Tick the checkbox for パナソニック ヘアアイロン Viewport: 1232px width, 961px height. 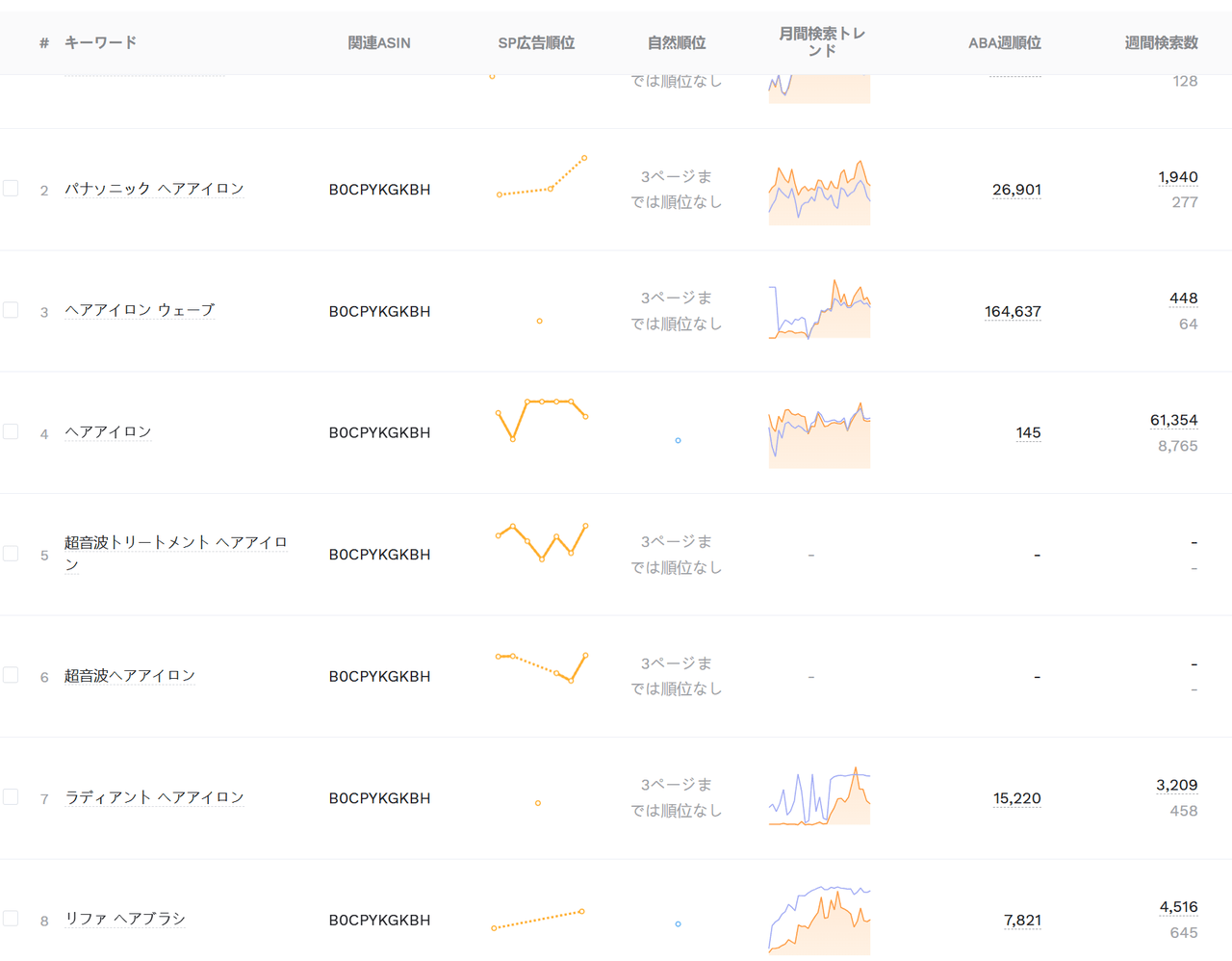tap(11, 189)
